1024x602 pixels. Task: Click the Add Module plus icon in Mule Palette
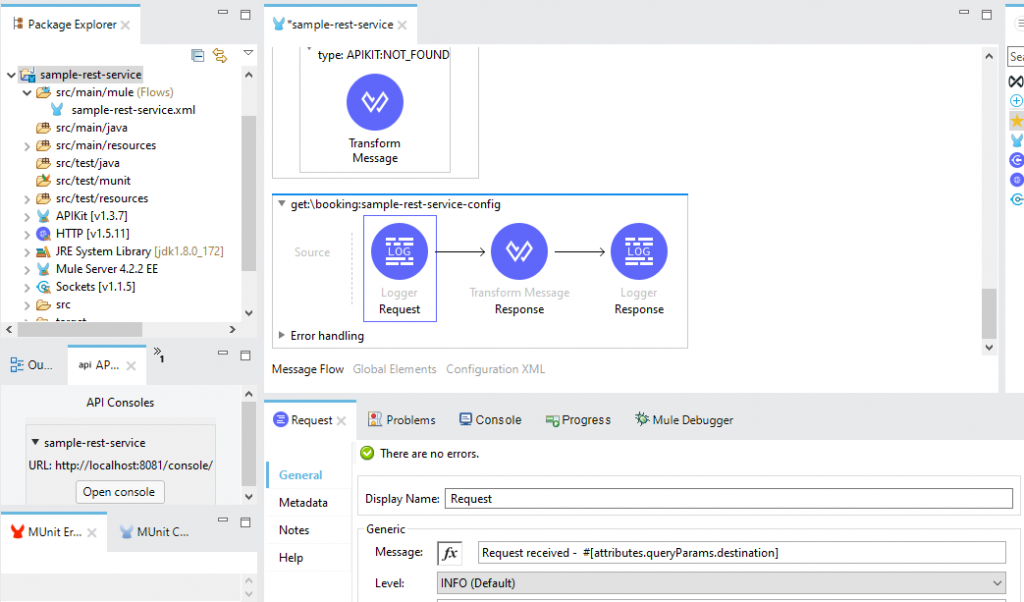1016,100
